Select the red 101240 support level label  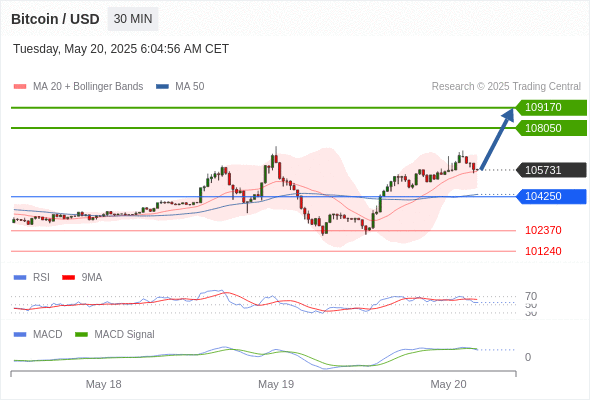pyautogui.click(x=543, y=251)
